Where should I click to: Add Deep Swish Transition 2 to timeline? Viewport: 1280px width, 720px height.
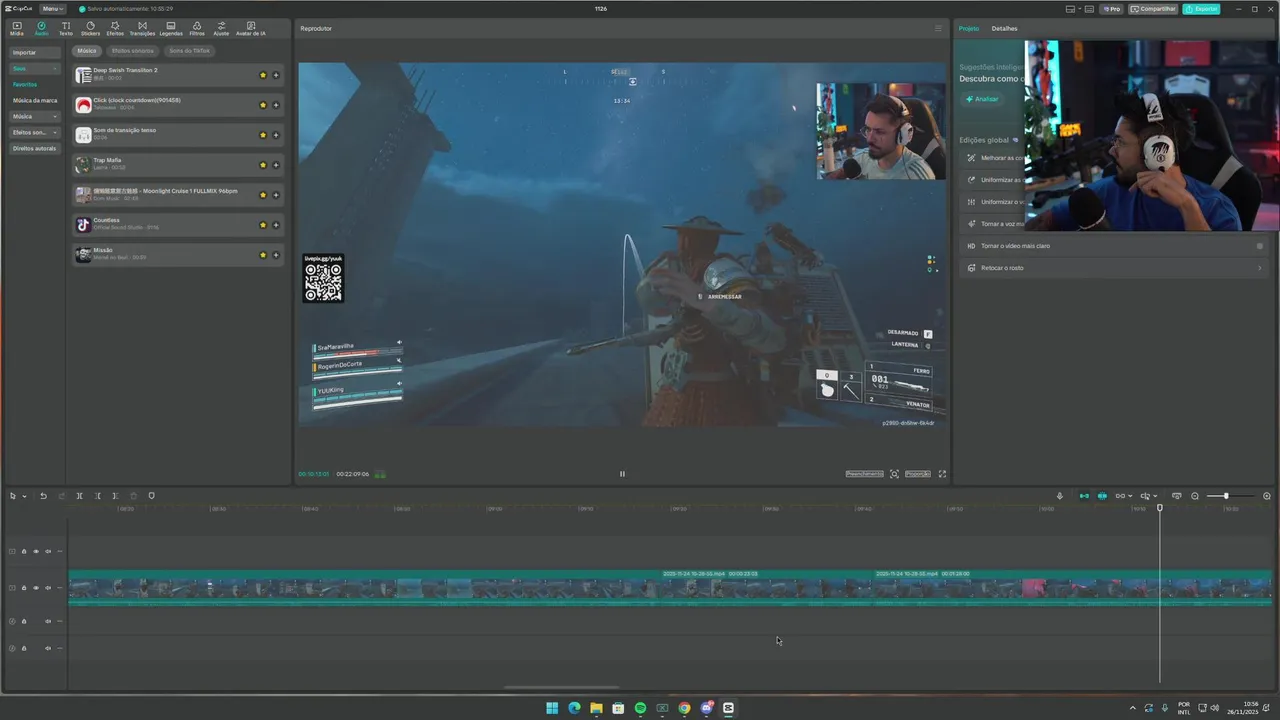(276, 75)
